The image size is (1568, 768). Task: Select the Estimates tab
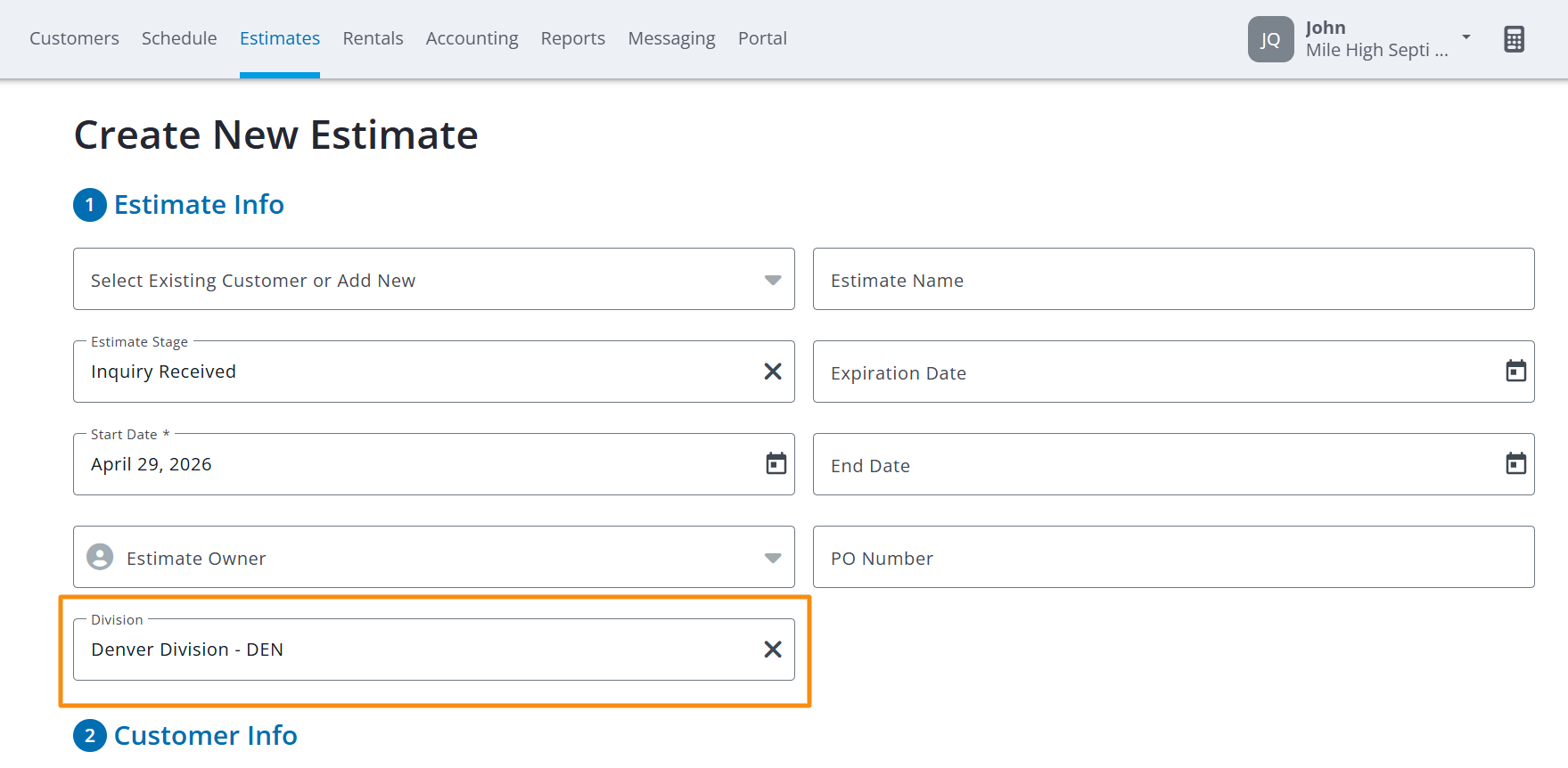click(280, 38)
